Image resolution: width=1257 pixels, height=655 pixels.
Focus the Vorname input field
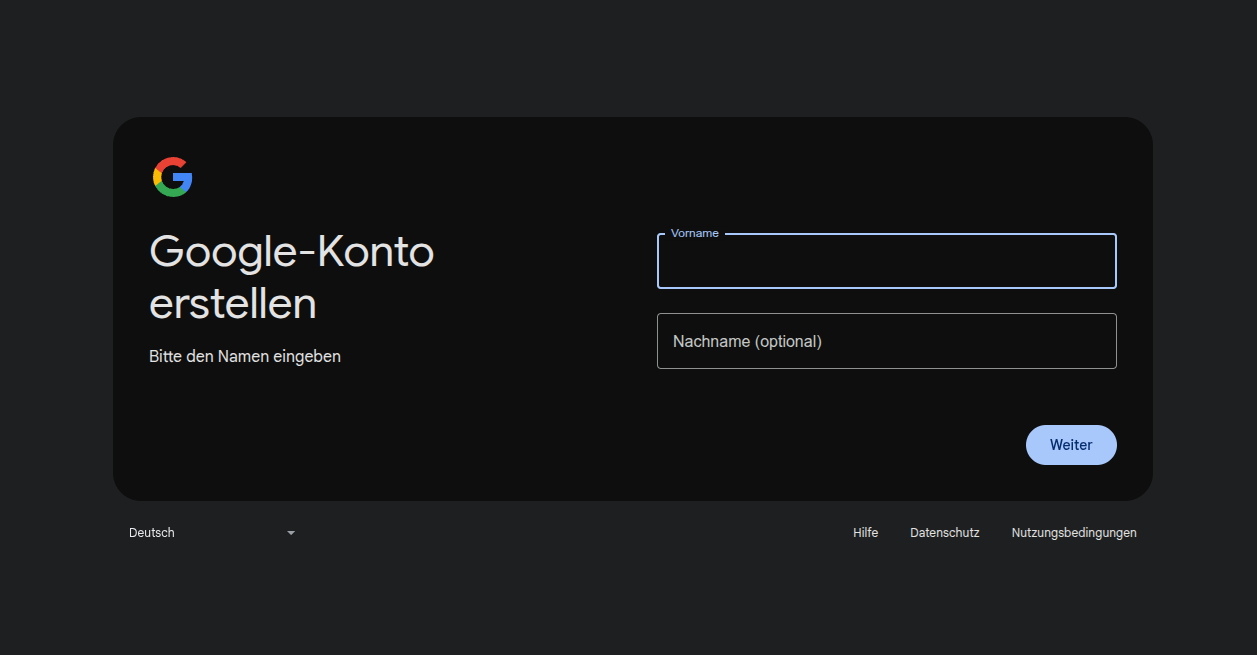tap(885, 264)
